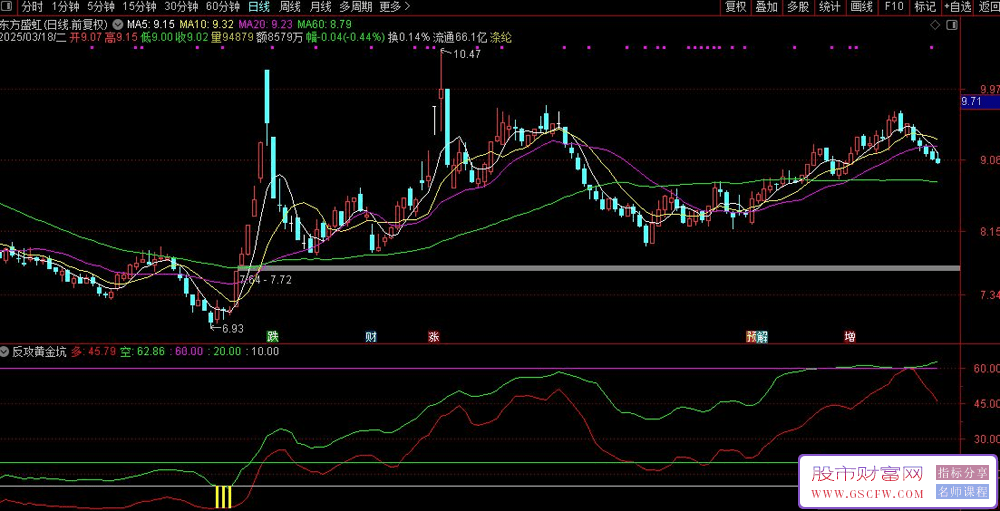Click the 10.47 high price label
Image resolution: width=1000 pixels, height=511 pixels.
[x=467, y=54]
